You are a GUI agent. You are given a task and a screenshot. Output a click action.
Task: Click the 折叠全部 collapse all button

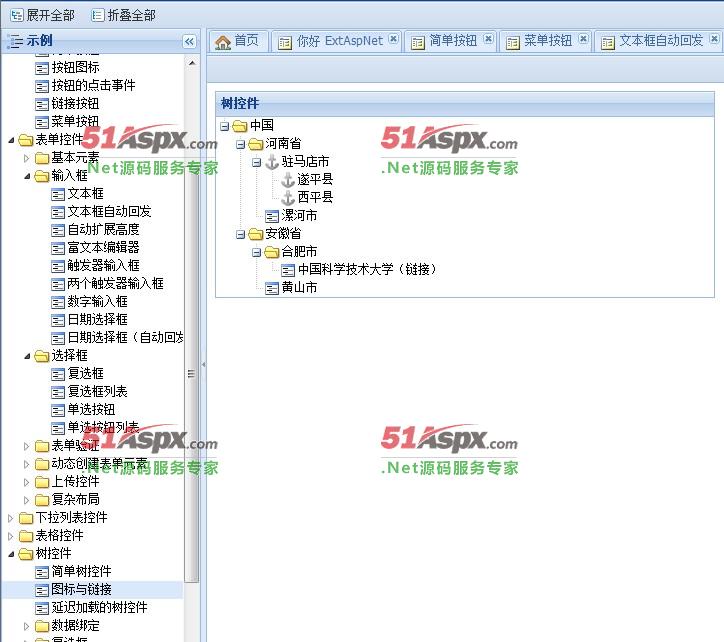tap(123, 15)
